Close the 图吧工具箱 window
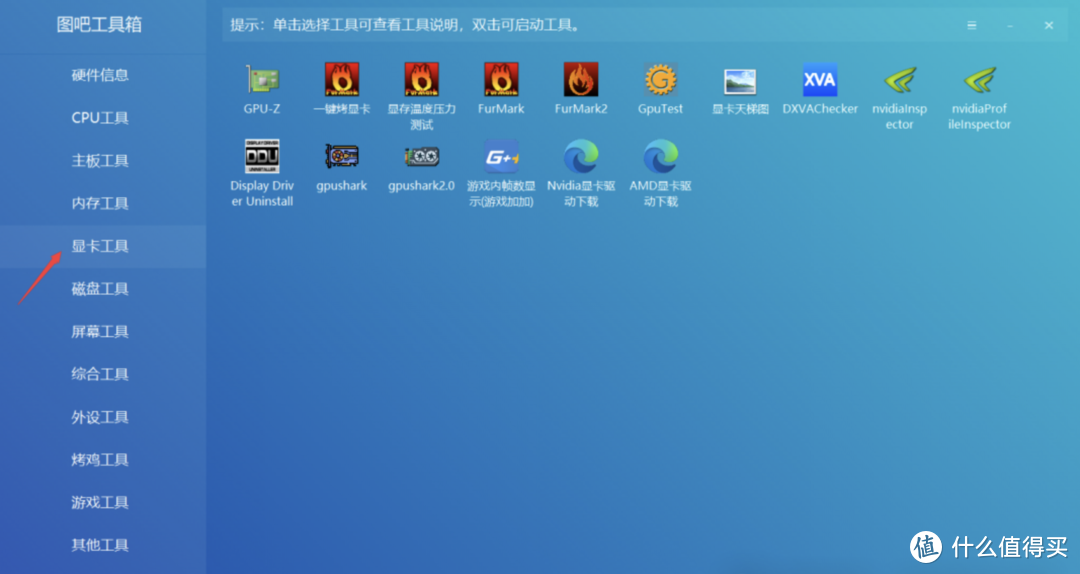 point(1048,25)
